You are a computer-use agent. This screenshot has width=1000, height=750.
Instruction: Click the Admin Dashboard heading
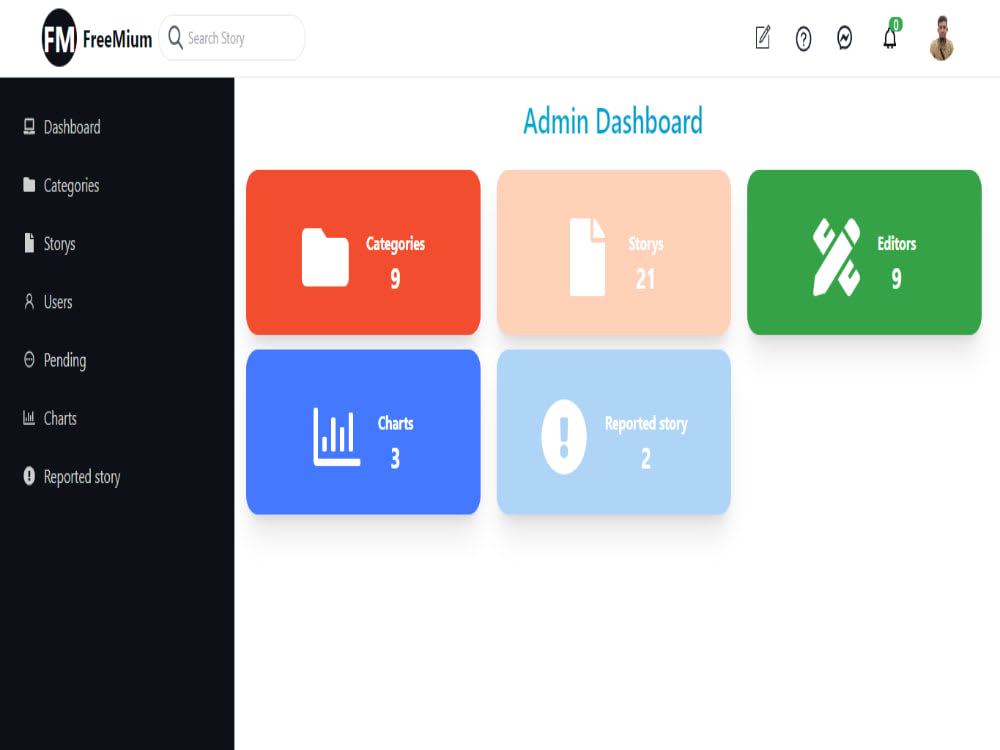coord(613,121)
